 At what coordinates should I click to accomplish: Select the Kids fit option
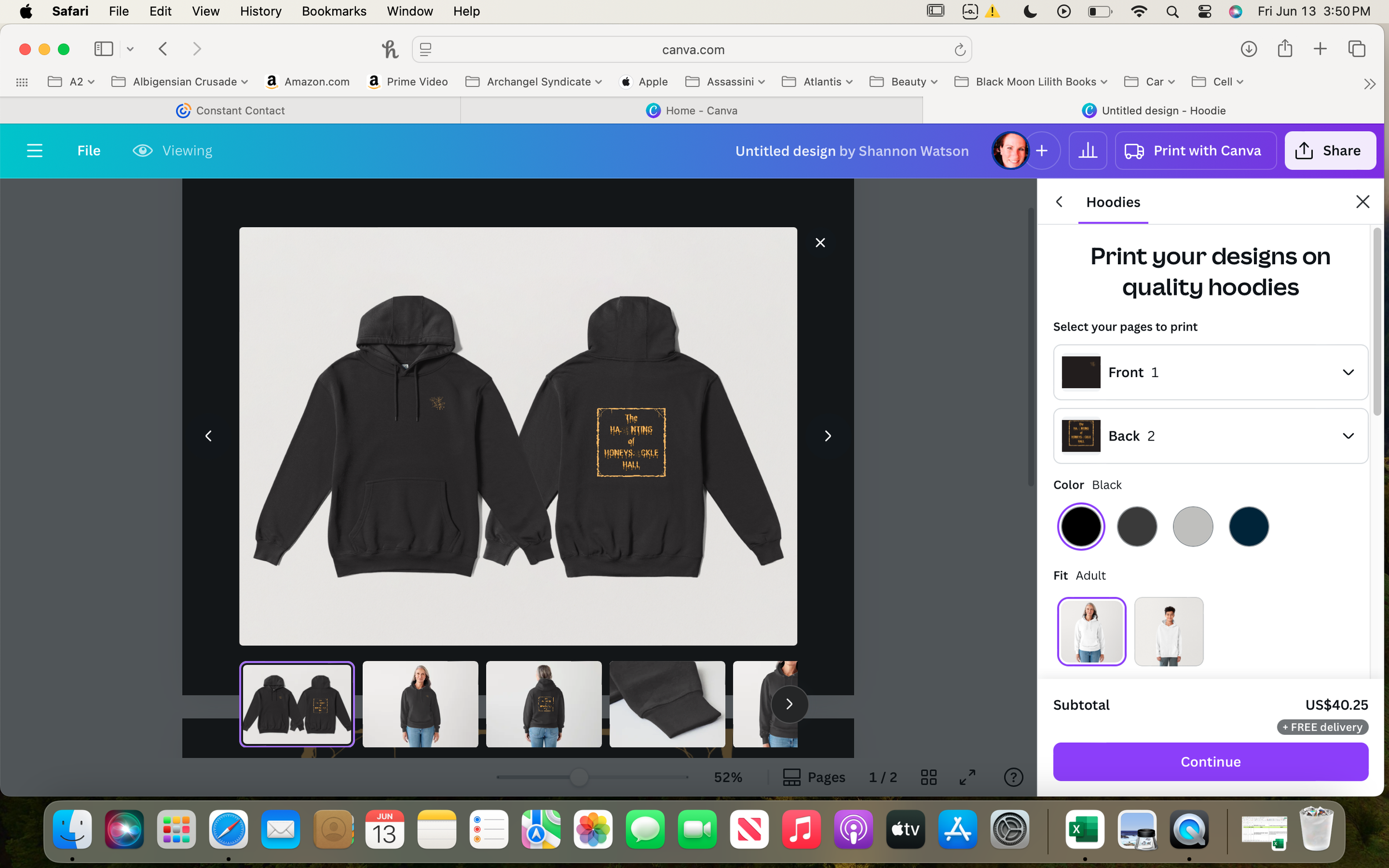coord(1168,631)
